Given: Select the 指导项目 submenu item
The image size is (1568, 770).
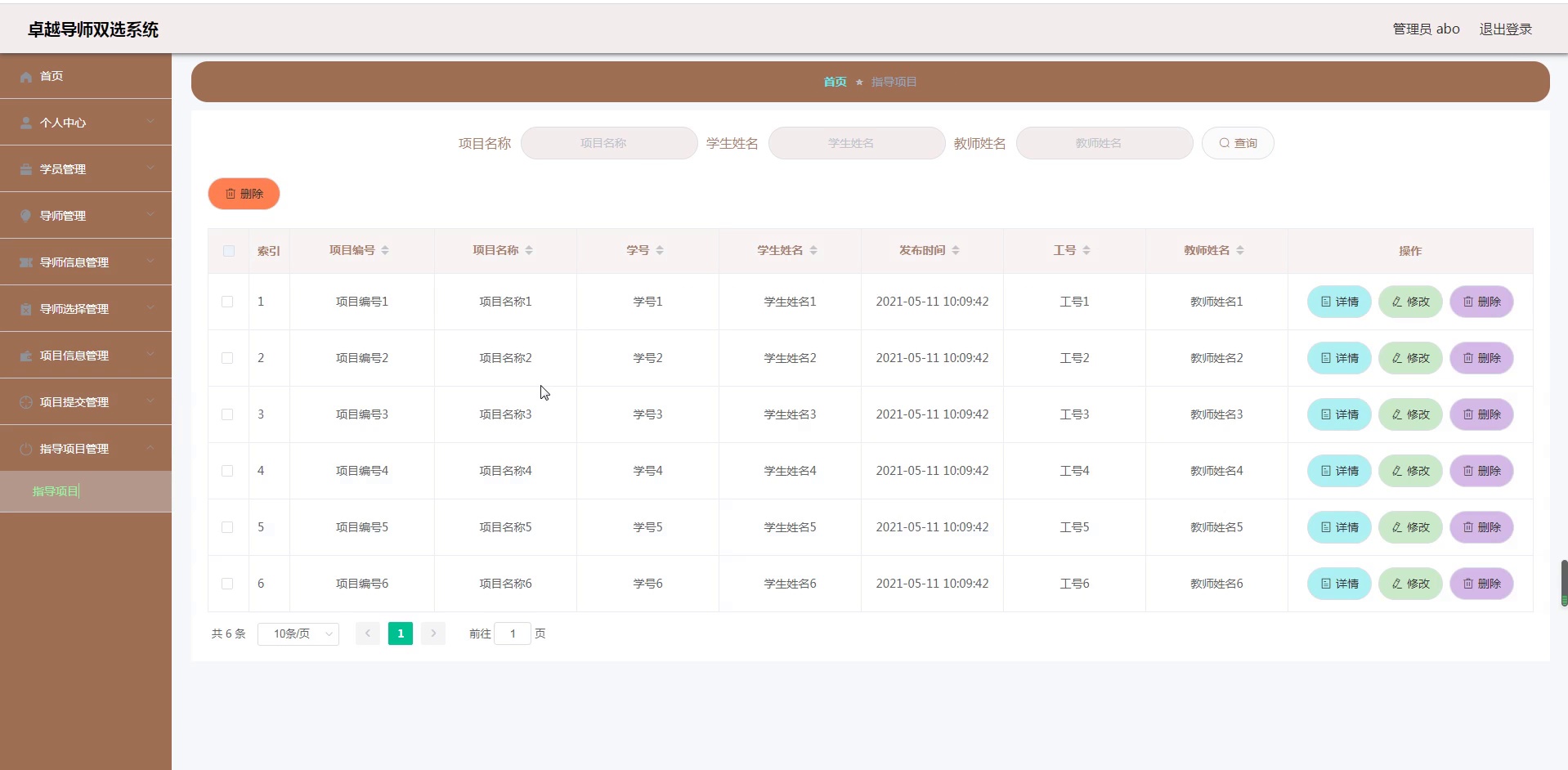Looking at the screenshot, I should tap(86, 491).
